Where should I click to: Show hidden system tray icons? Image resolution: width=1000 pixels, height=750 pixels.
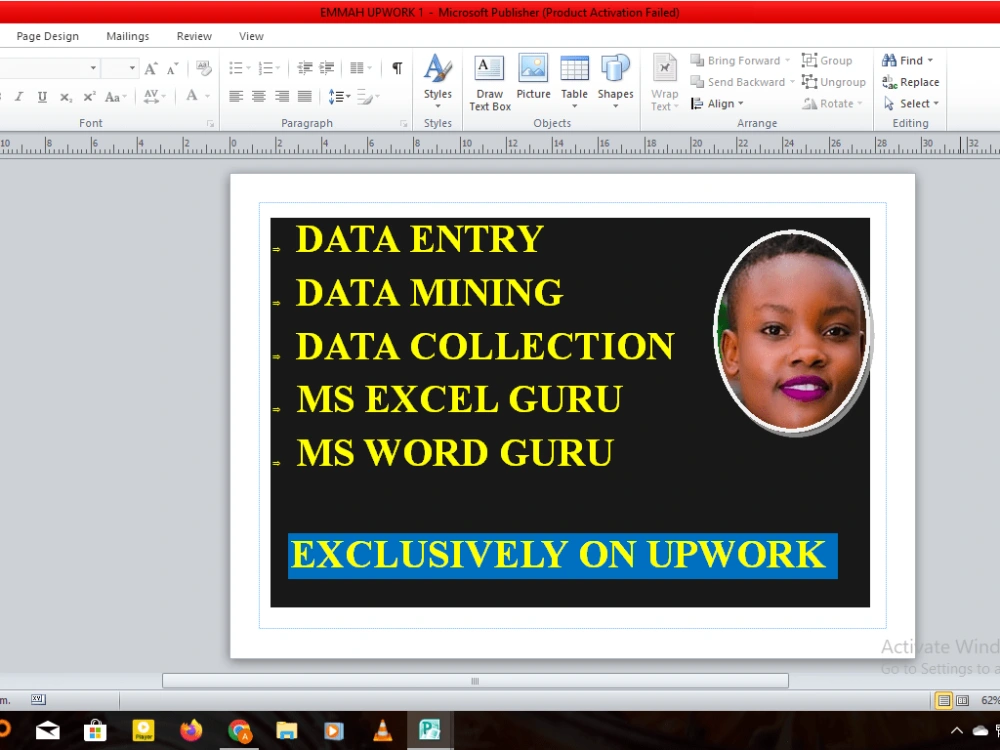coord(957,731)
